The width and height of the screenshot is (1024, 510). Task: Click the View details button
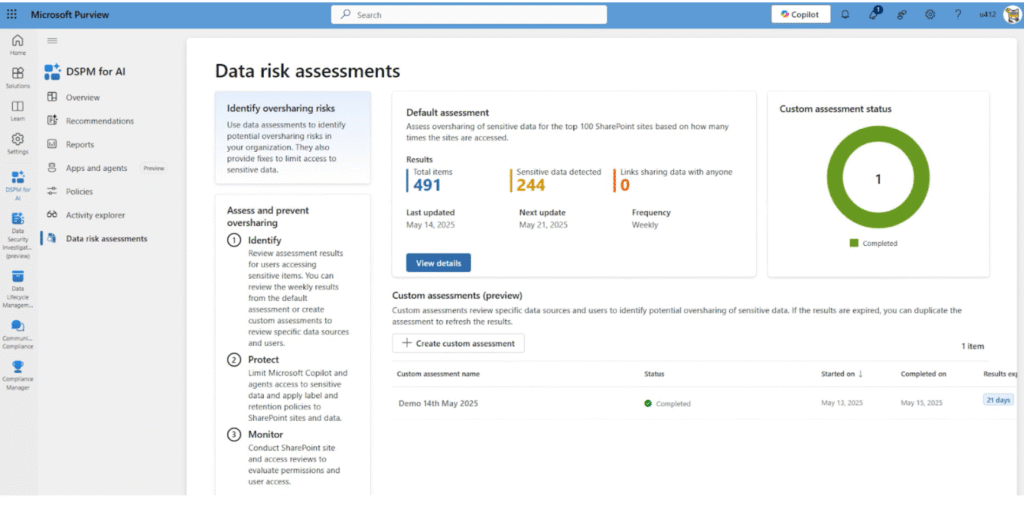click(438, 262)
